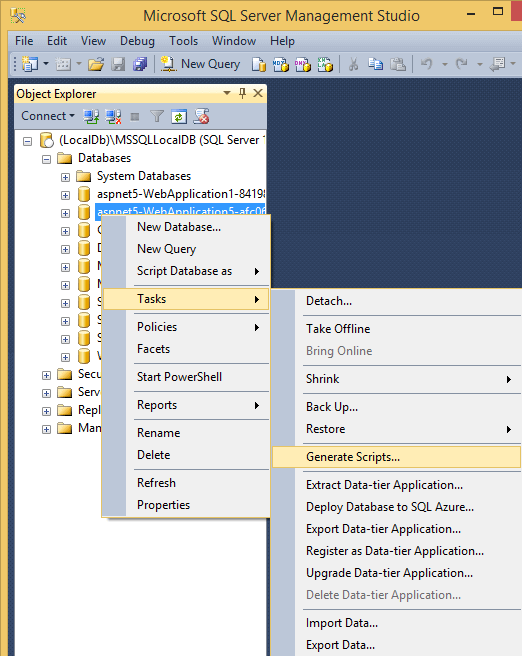
Task: Click the Object Explorer filter icon
Action: tap(157, 116)
